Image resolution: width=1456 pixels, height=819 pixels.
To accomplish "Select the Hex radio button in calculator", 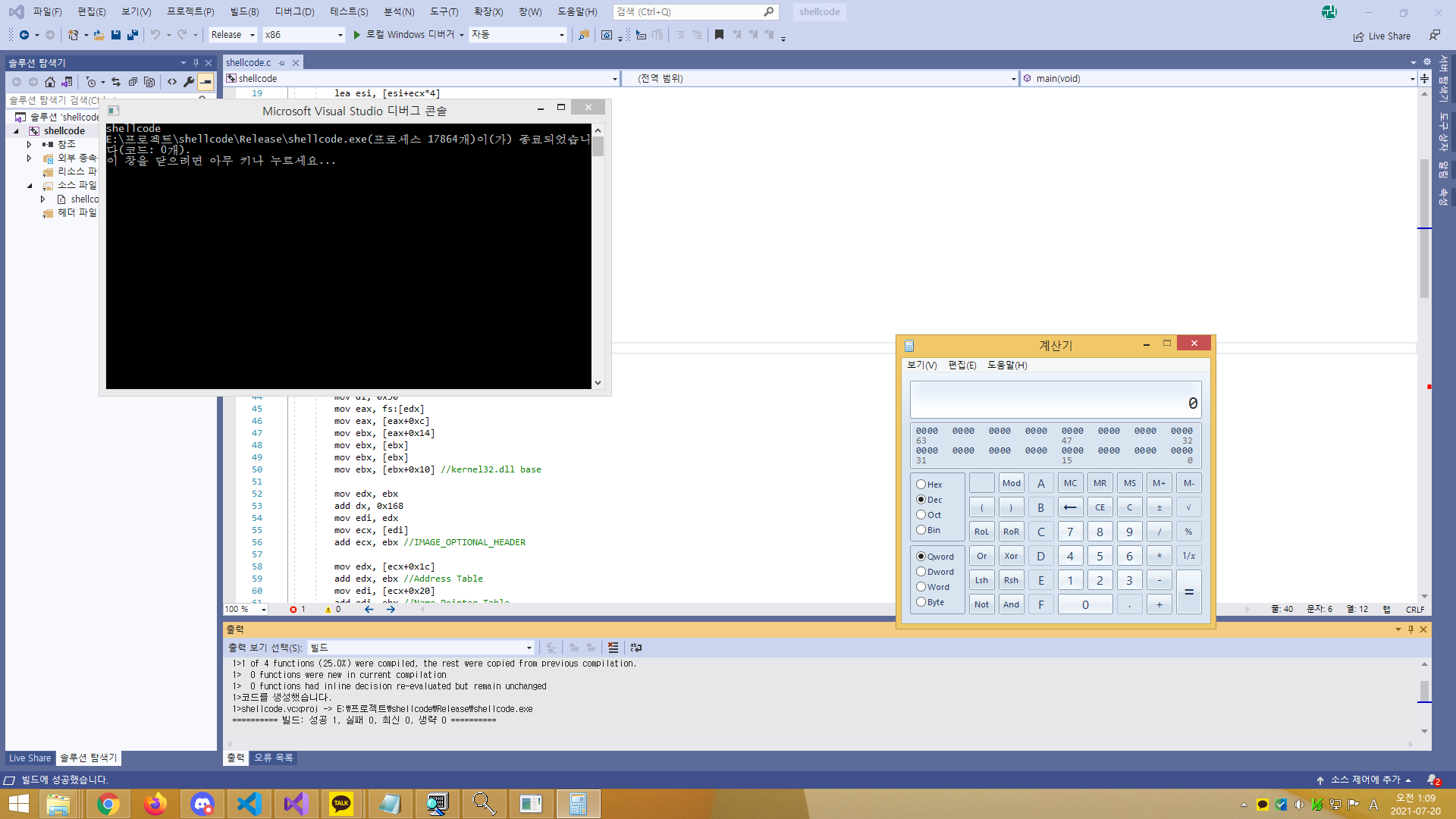I will click(921, 485).
